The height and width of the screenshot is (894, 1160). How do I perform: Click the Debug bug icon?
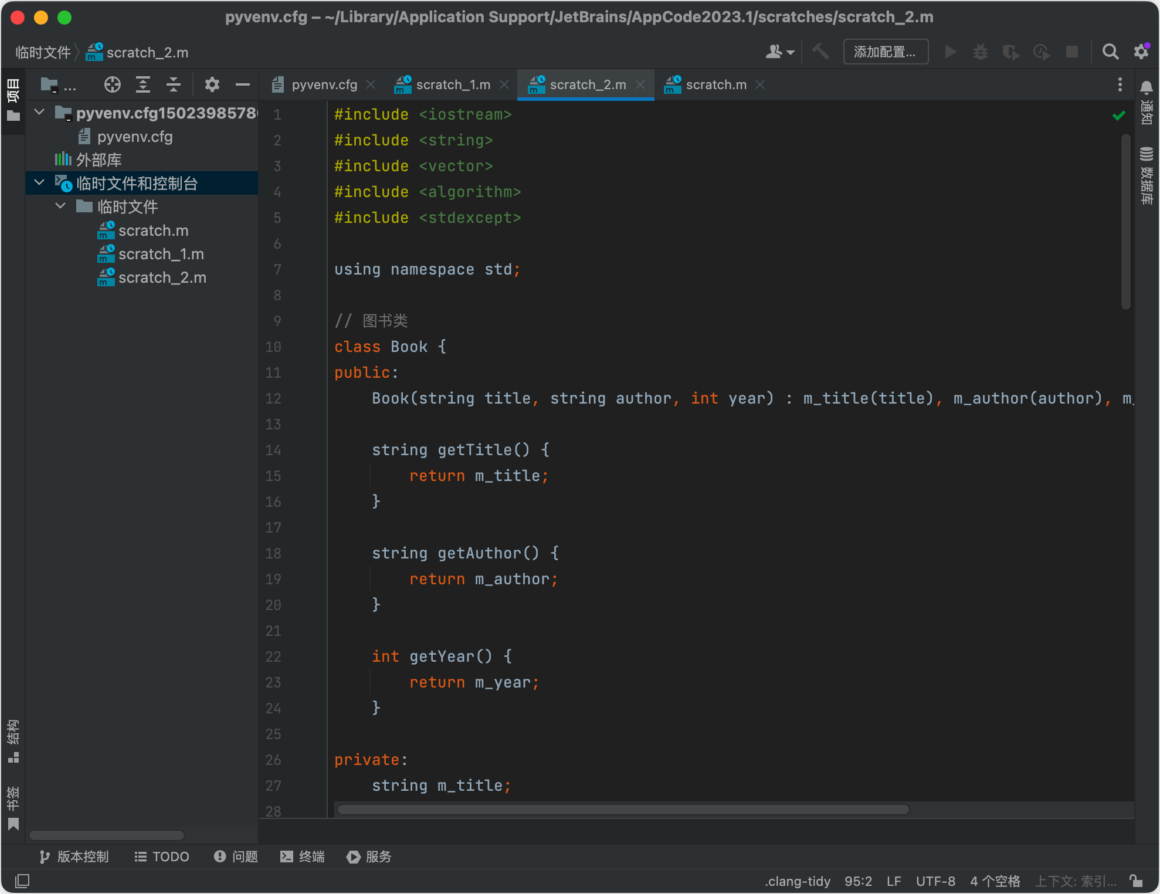[x=980, y=52]
